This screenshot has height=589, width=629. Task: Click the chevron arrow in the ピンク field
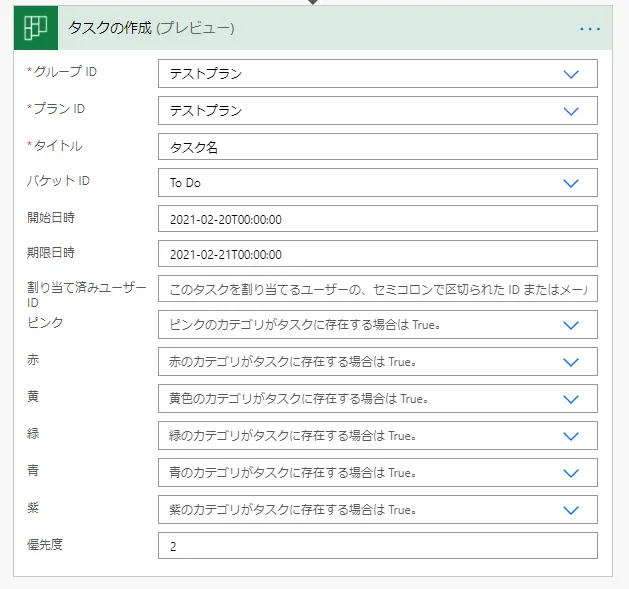click(x=571, y=325)
